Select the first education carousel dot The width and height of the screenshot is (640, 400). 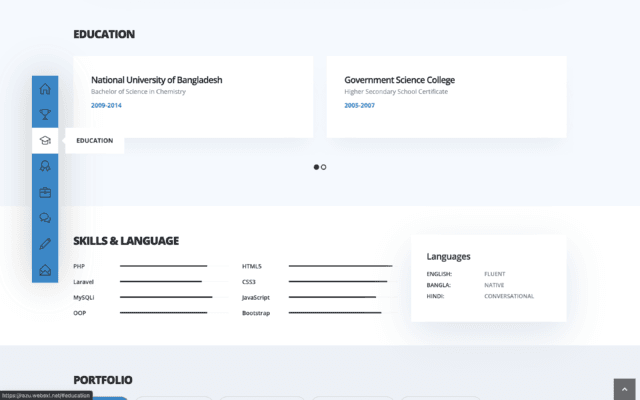[x=316, y=167]
